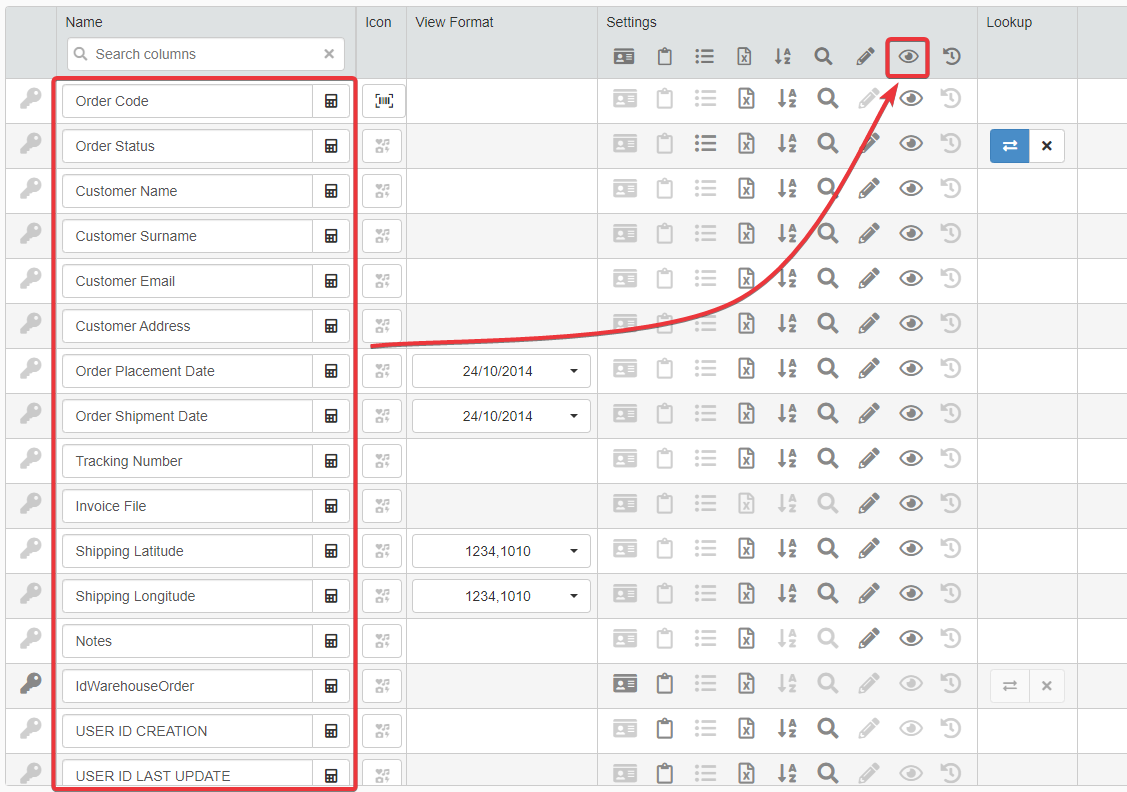
Task: Open calculator icon beside Customer Name
Action: [x=331, y=191]
